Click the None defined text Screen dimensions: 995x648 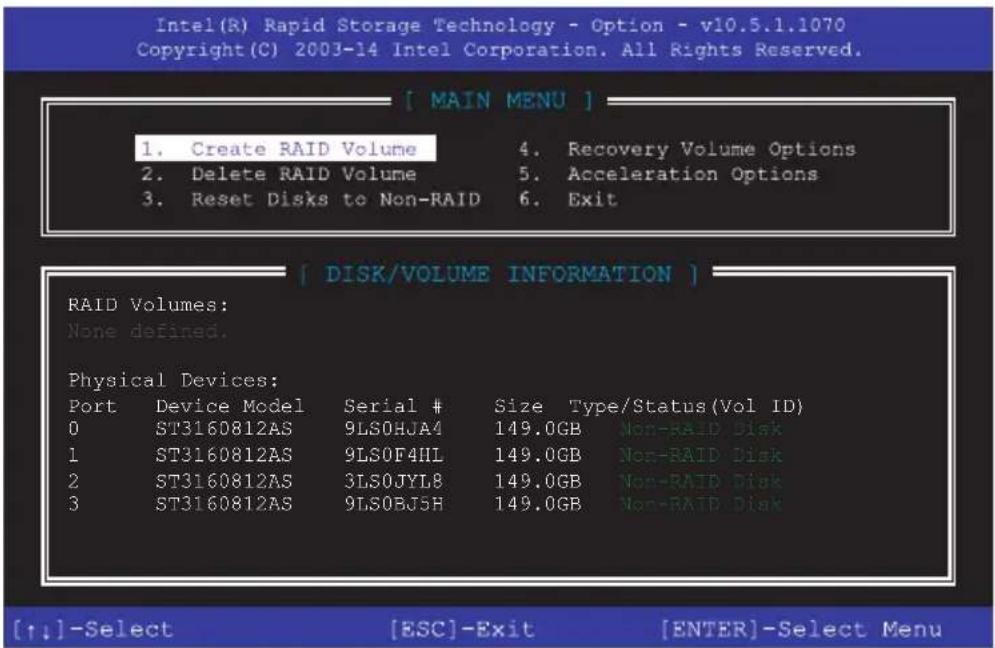147,331
